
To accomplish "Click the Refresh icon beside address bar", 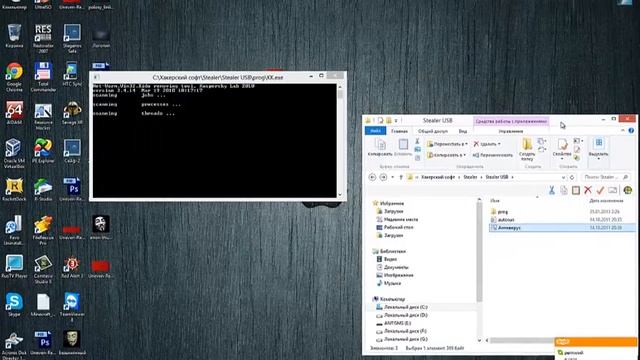I will coord(572,177).
